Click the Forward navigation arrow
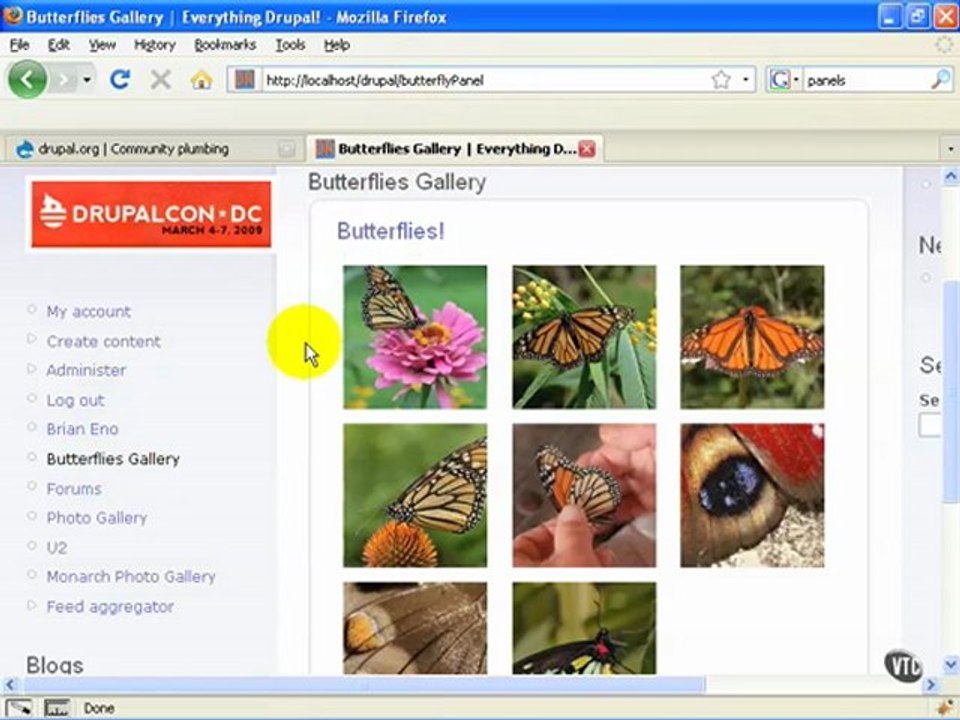The width and height of the screenshot is (960, 720). [65, 80]
